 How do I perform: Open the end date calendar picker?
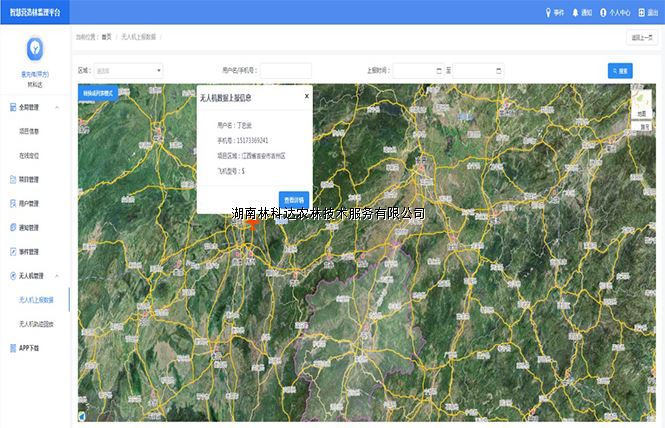(x=498, y=71)
